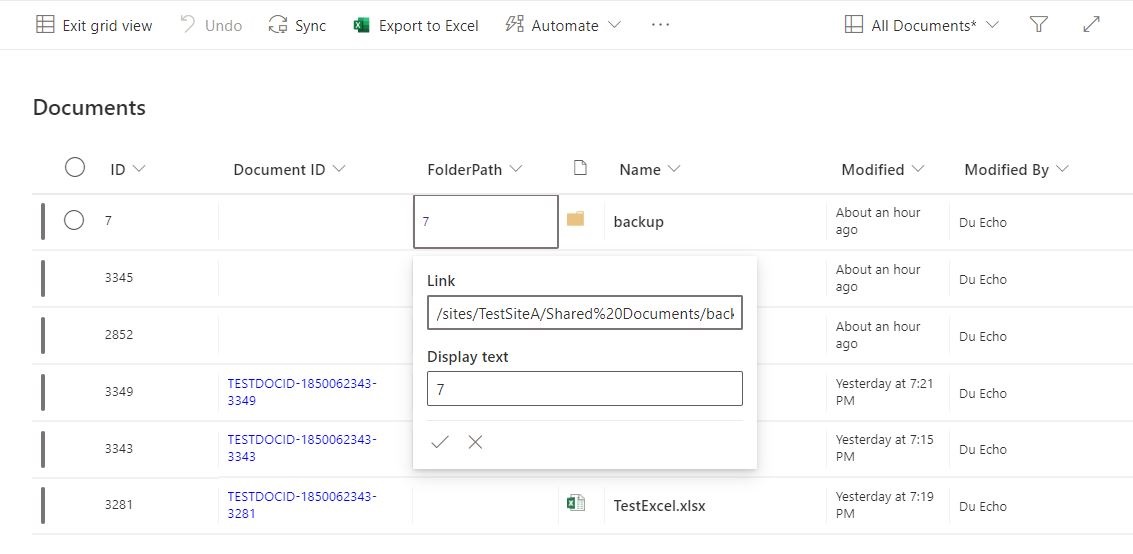The height and width of the screenshot is (554, 1133).
Task: Cancel link edit with the X icon
Action: pos(475,442)
